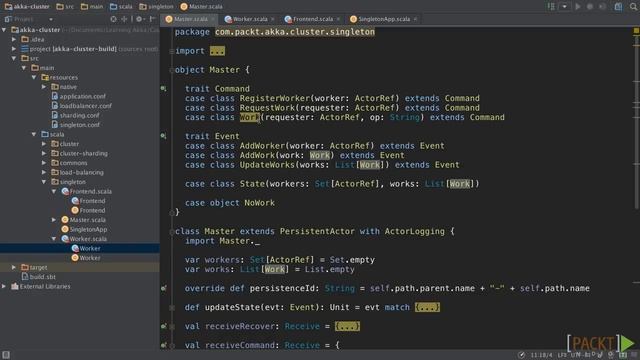The width and height of the screenshot is (640, 360).
Task: Select the highlighted Worker class tree row
Action: pos(80,248)
